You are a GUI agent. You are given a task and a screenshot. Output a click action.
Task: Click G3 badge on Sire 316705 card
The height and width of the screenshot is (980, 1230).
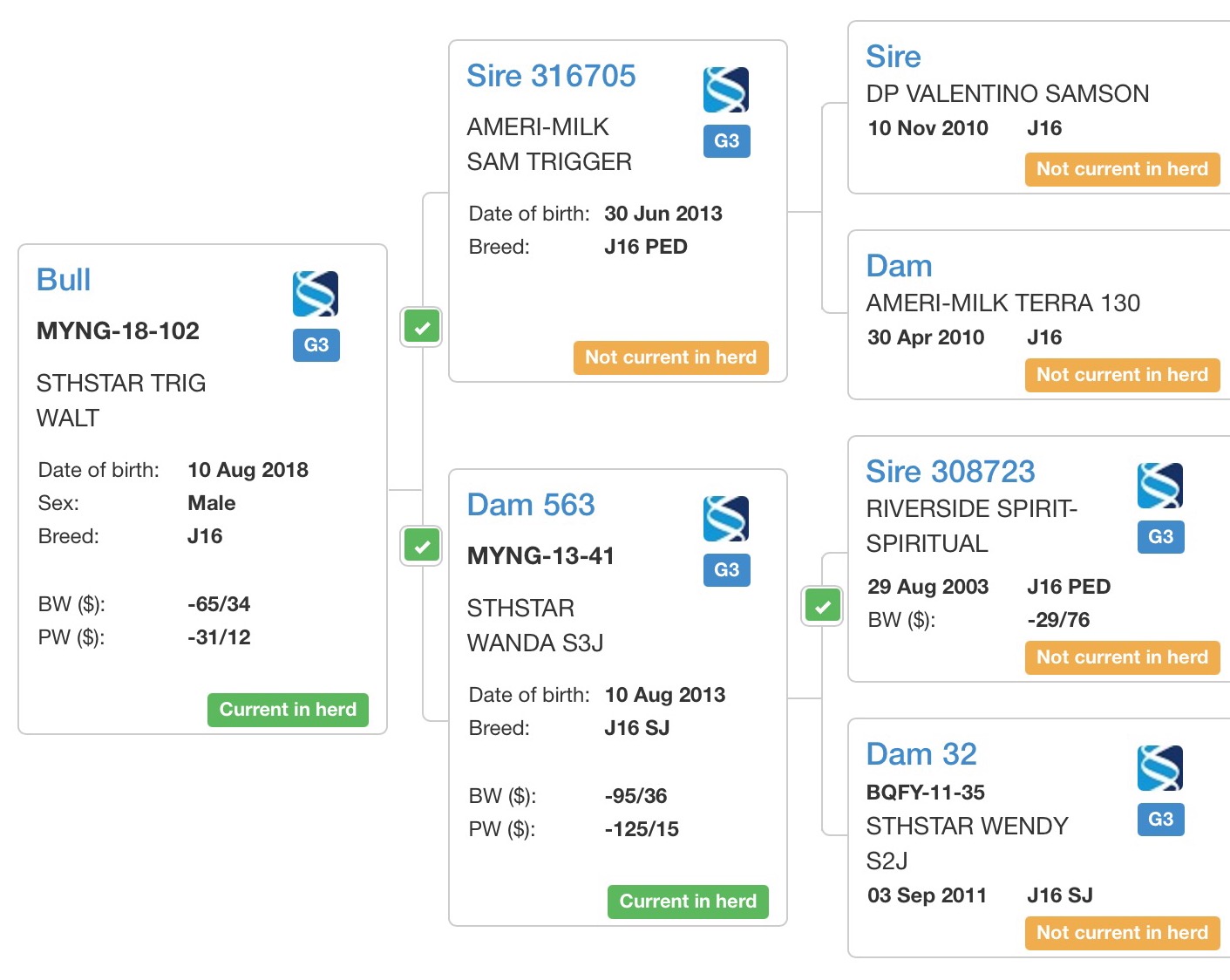pyautogui.click(x=726, y=140)
